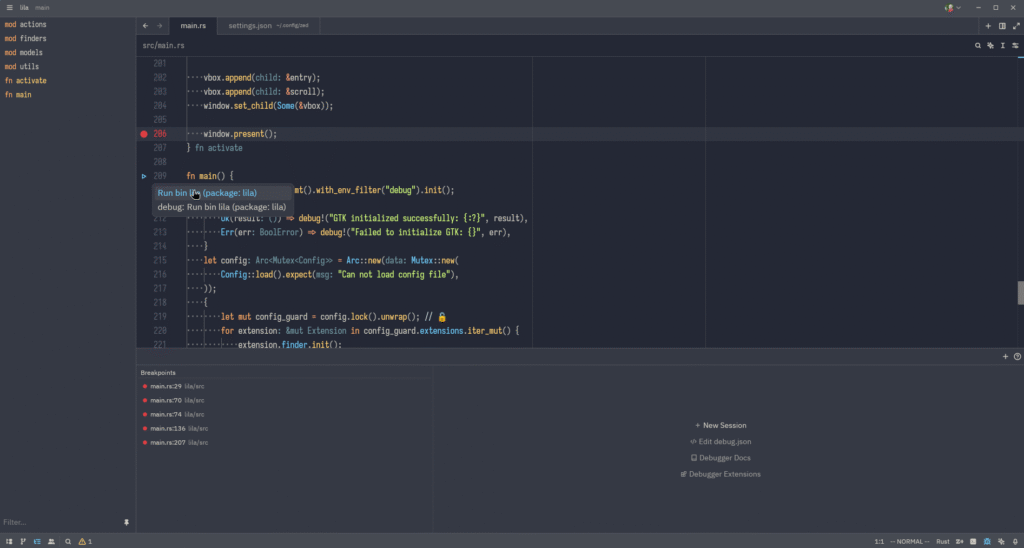1024x548 pixels.
Task: Select 'debug: Run bin lila' menu entry
Action: click(221, 207)
